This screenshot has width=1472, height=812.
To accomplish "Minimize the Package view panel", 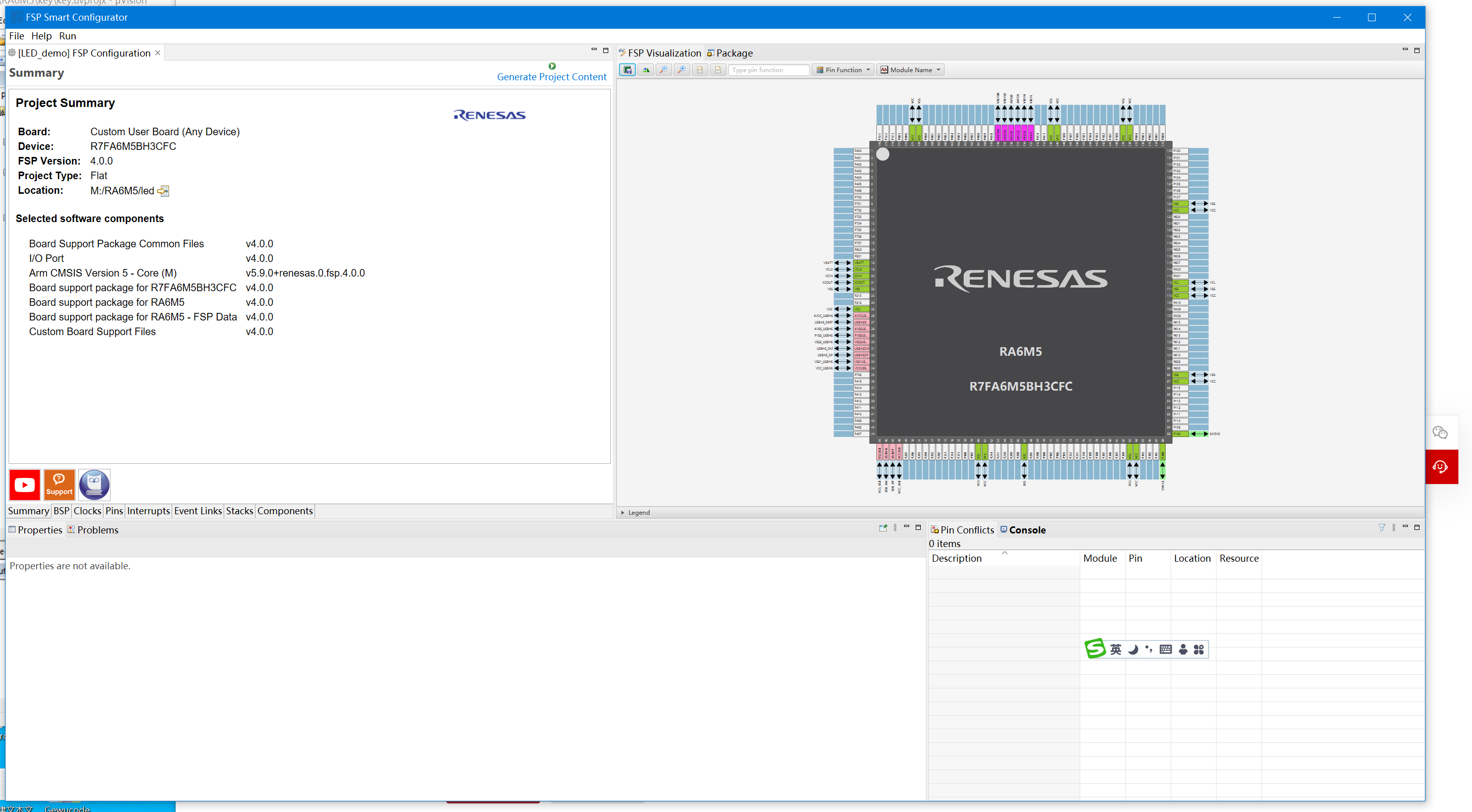I will (1405, 50).
